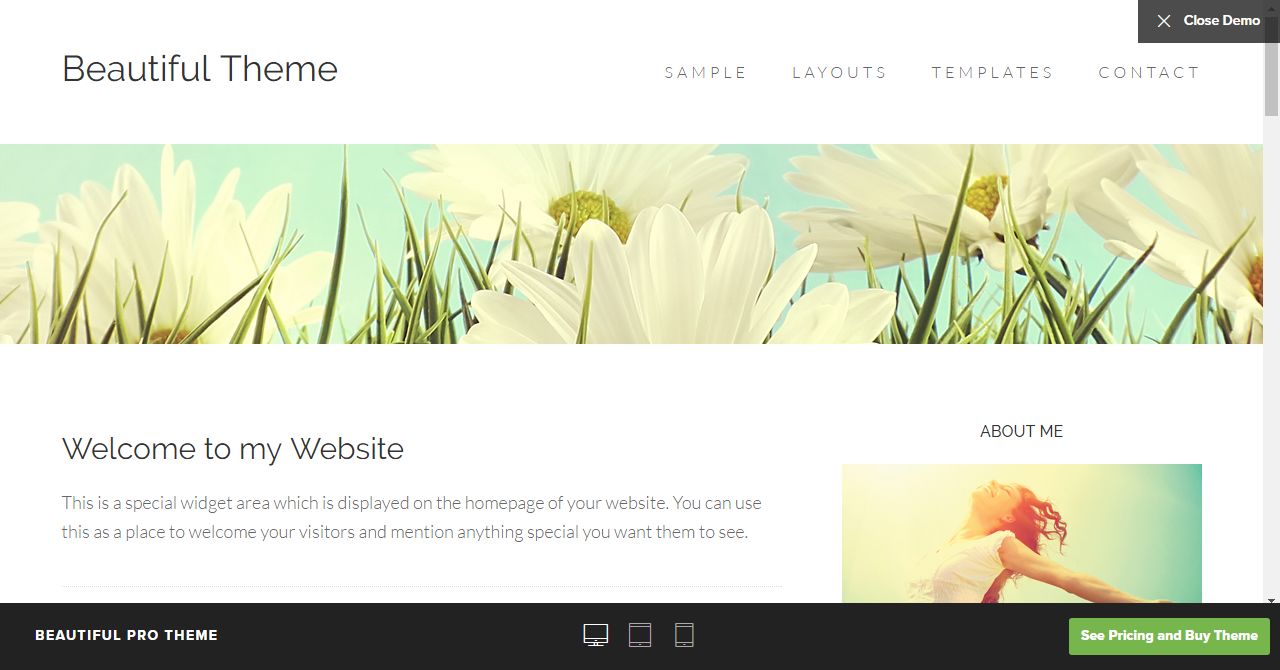Open the Templates menu item
The image size is (1280, 670).
992,72
